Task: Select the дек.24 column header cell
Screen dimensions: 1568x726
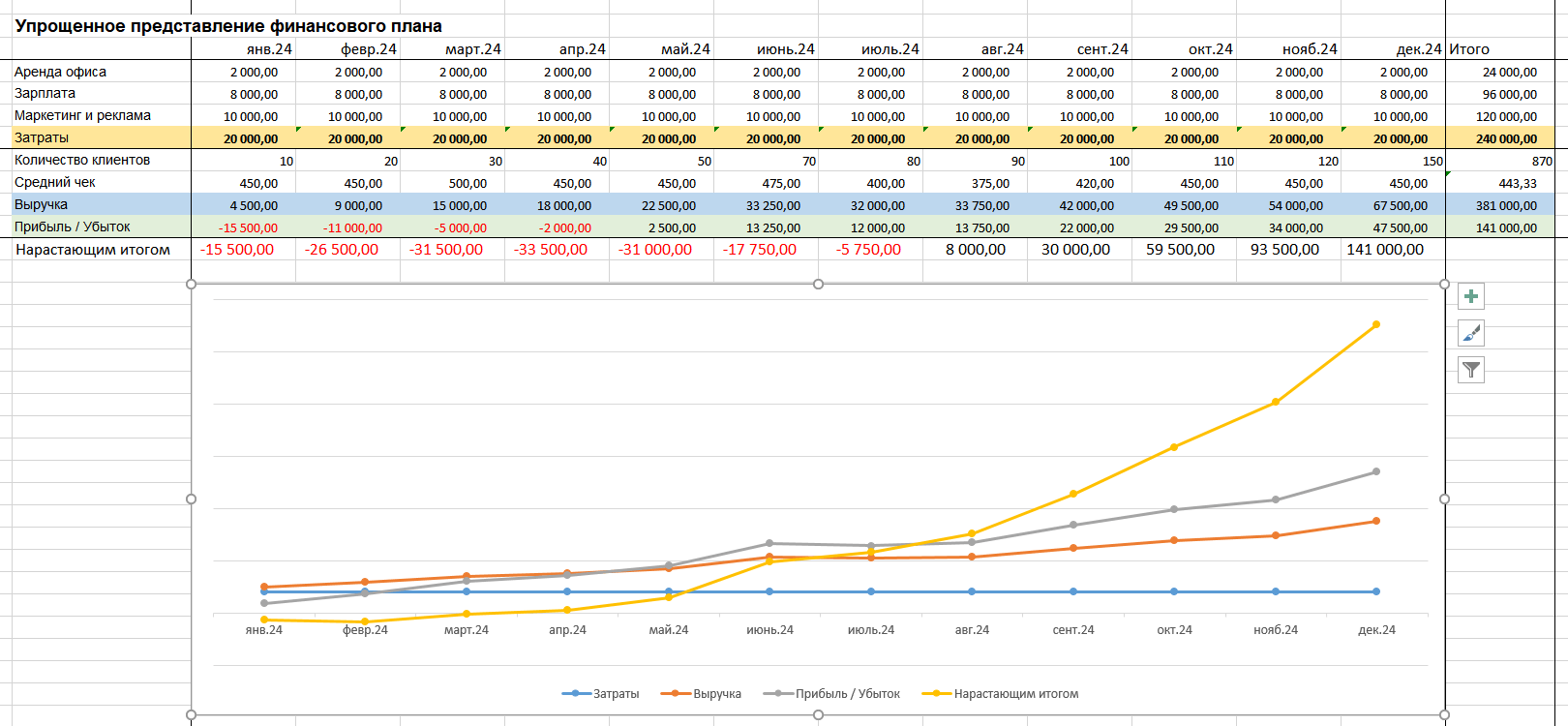Action: [x=1394, y=48]
